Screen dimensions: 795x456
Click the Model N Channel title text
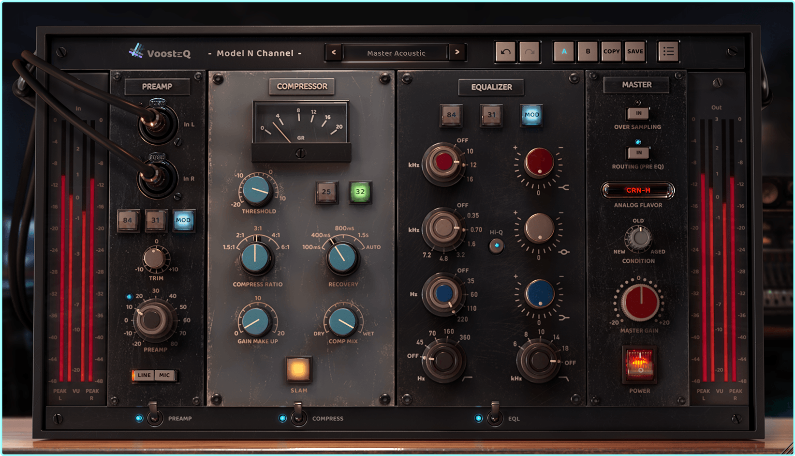click(x=255, y=53)
